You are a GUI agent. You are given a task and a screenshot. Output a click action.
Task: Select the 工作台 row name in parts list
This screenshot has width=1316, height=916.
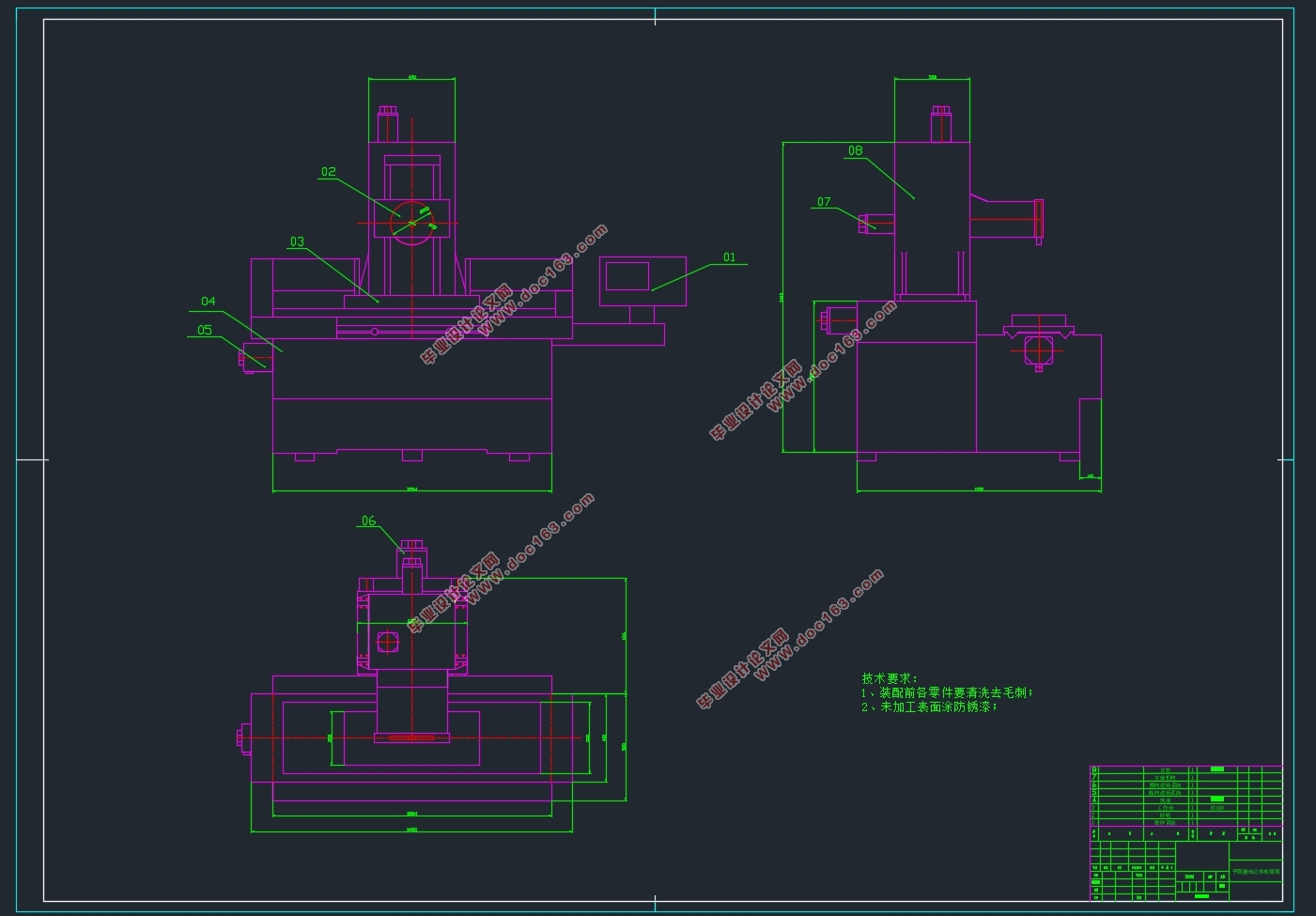1165,807
